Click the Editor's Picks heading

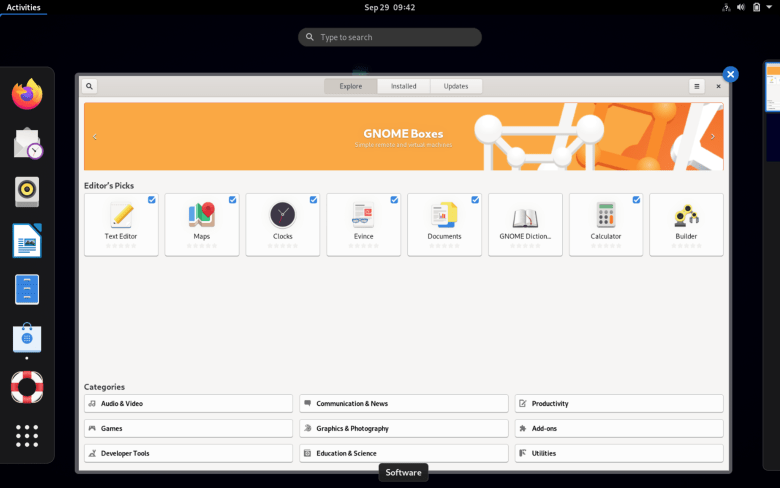click(x=109, y=186)
